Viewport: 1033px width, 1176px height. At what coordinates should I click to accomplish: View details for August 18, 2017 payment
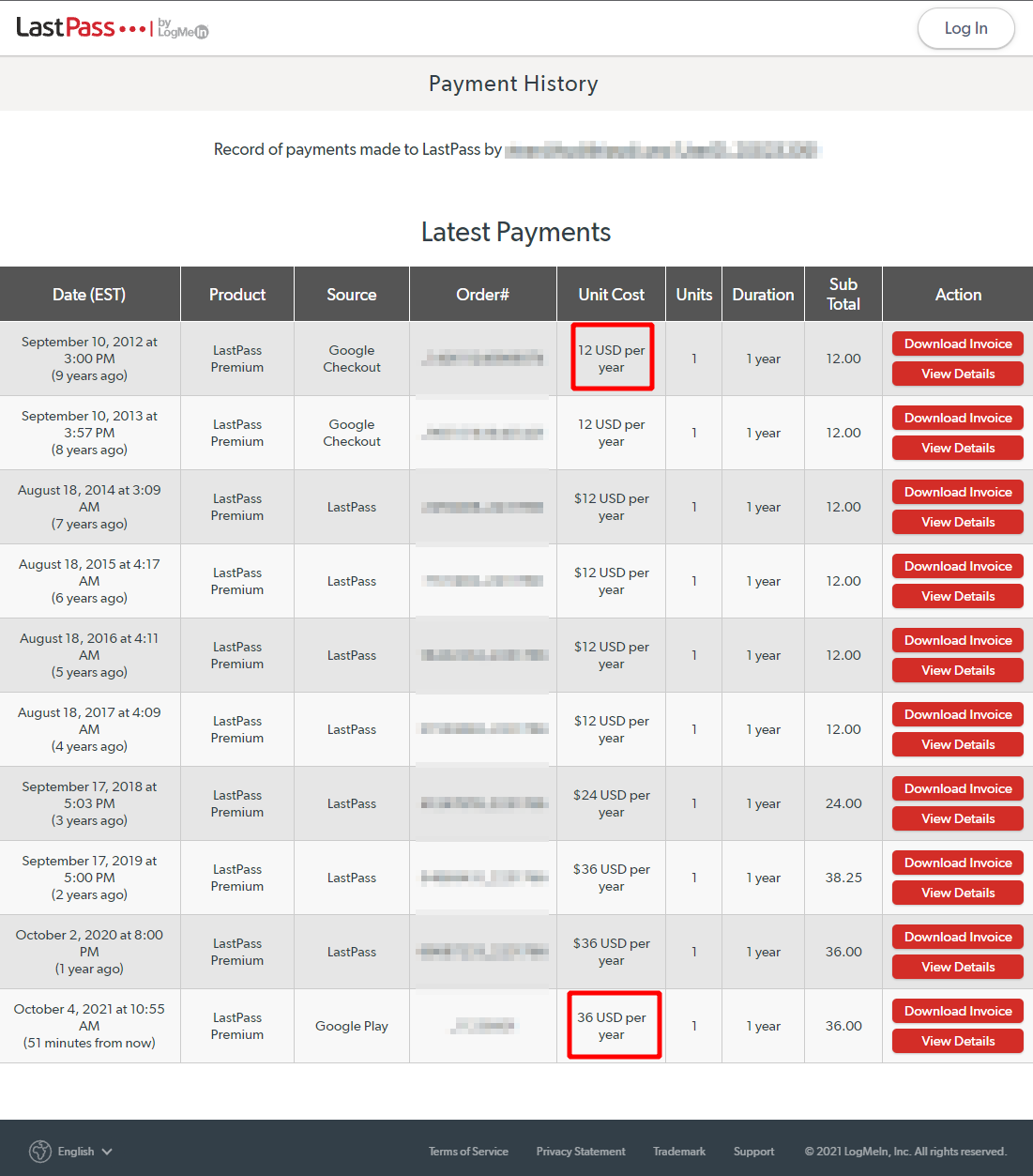click(x=958, y=744)
